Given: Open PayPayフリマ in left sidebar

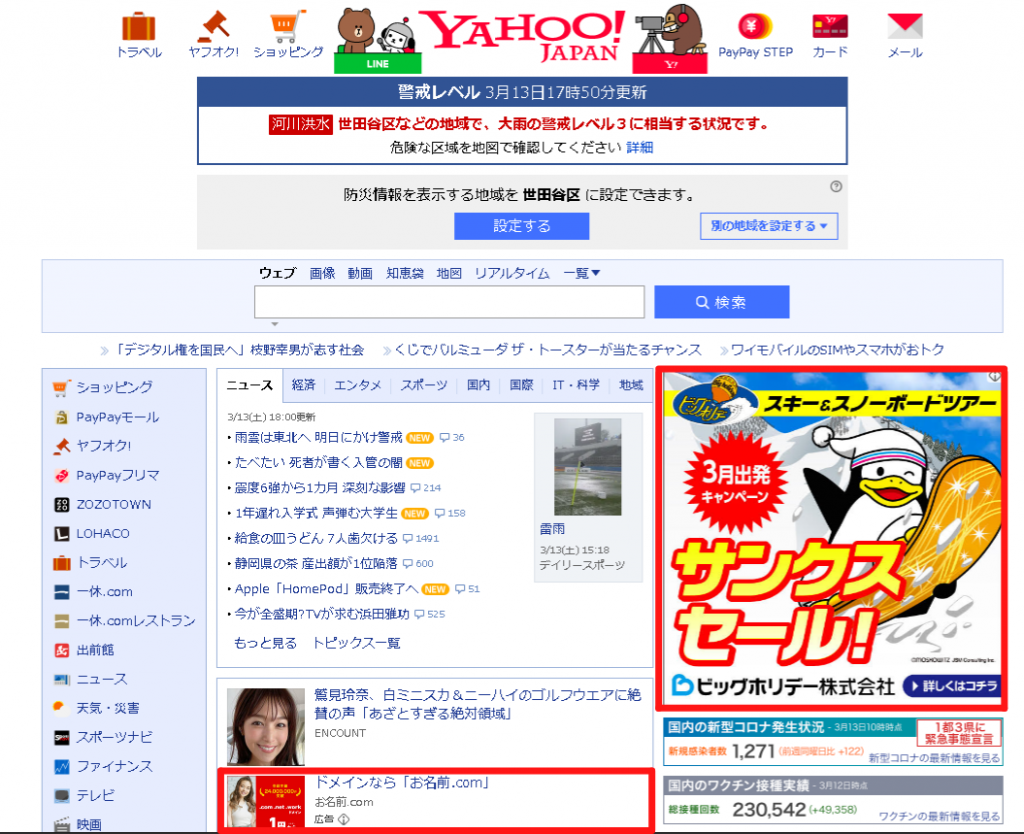Looking at the screenshot, I should coord(117,475).
